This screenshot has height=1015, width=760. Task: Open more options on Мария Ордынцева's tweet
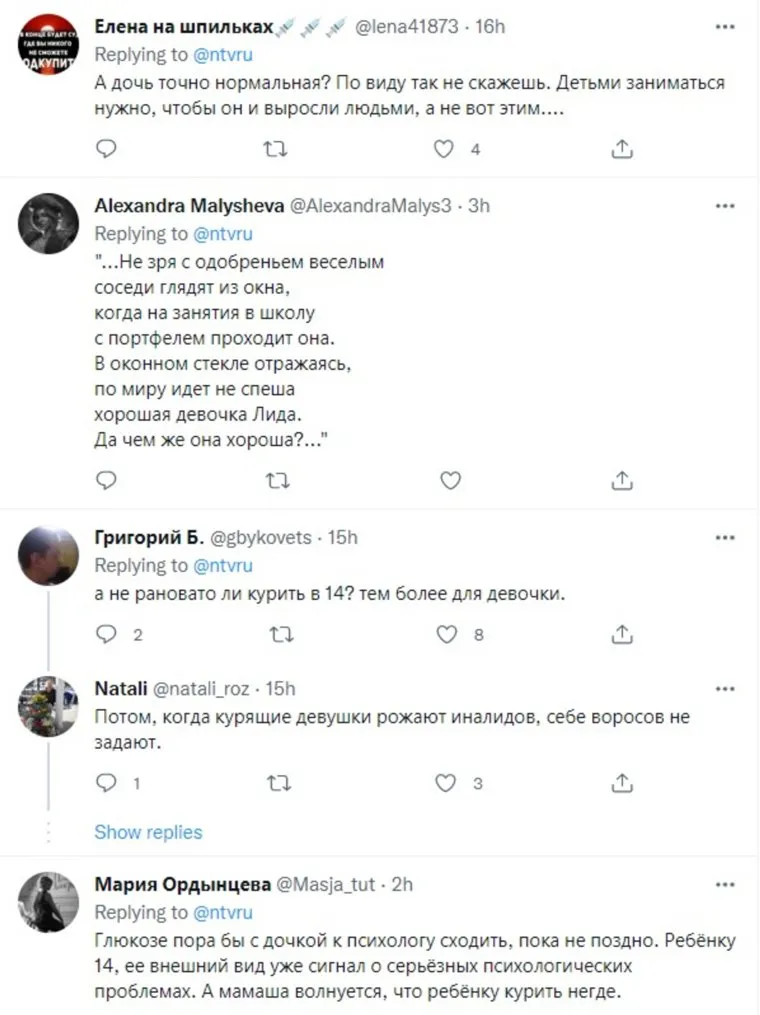click(725, 884)
